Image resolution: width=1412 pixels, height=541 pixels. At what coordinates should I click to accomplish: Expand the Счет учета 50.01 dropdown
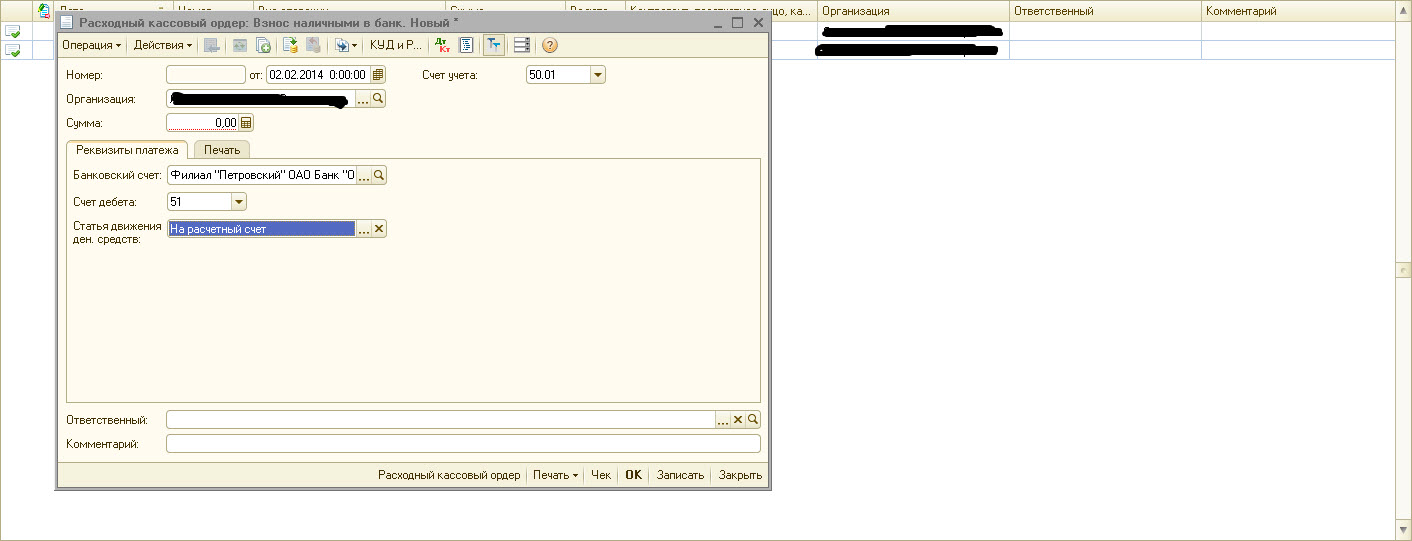pyautogui.click(x=598, y=75)
